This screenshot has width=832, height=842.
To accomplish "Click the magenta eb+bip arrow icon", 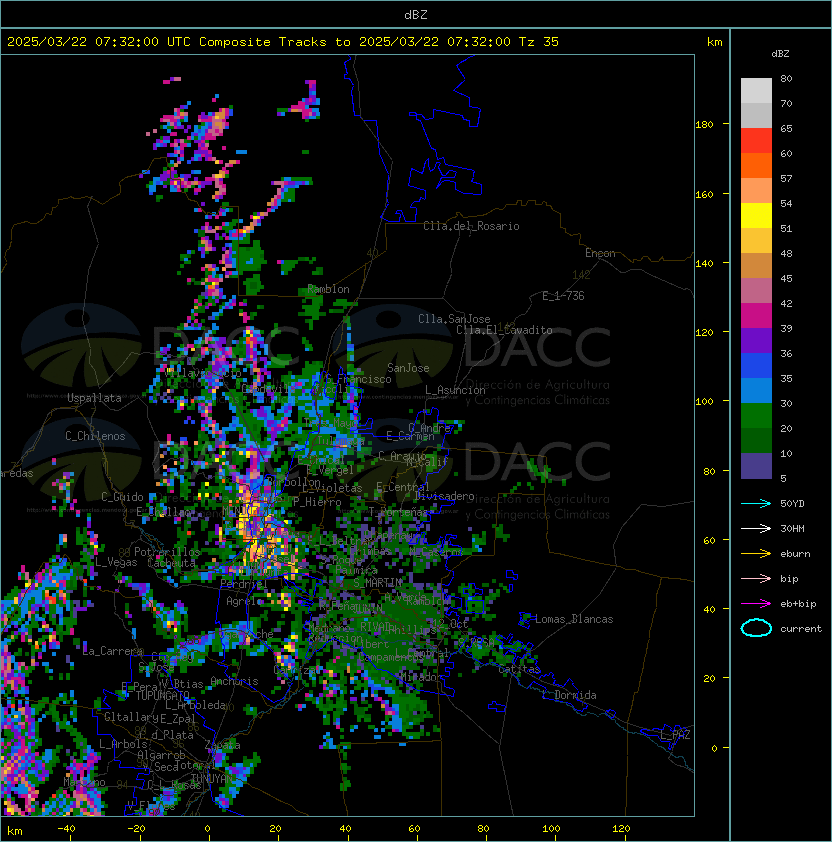I will pyautogui.click(x=756, y=604).
